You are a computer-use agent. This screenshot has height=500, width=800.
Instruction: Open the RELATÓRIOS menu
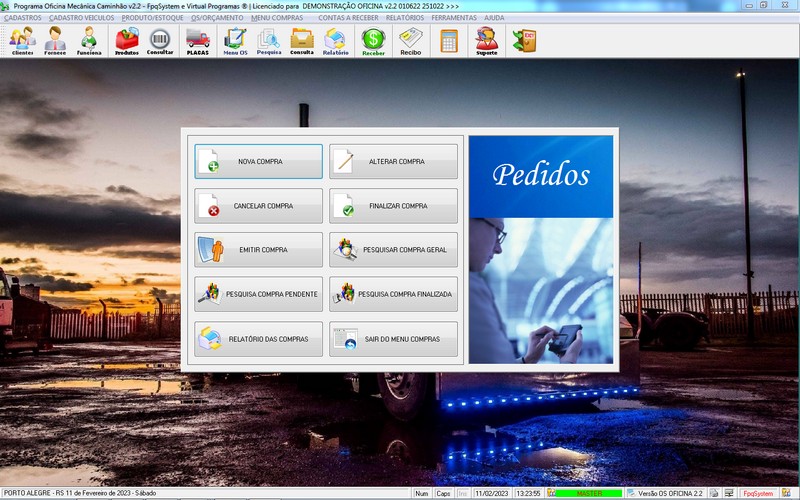(x=405, y=18)
